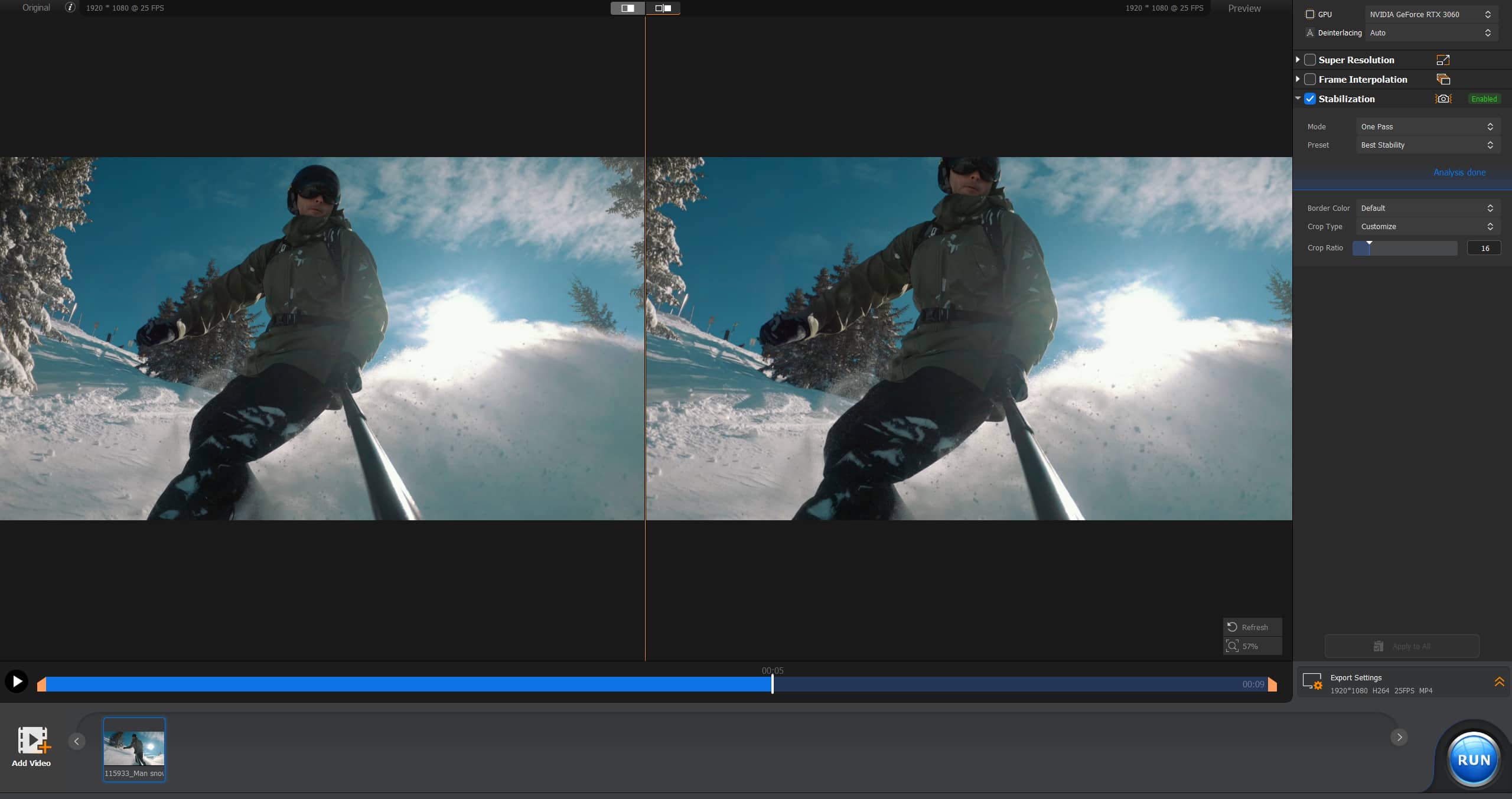Image resolution: width=1512 pixels, height=799 pixels.
Task: Click the timeline playhead at 00:05
Action: [772, 683]
